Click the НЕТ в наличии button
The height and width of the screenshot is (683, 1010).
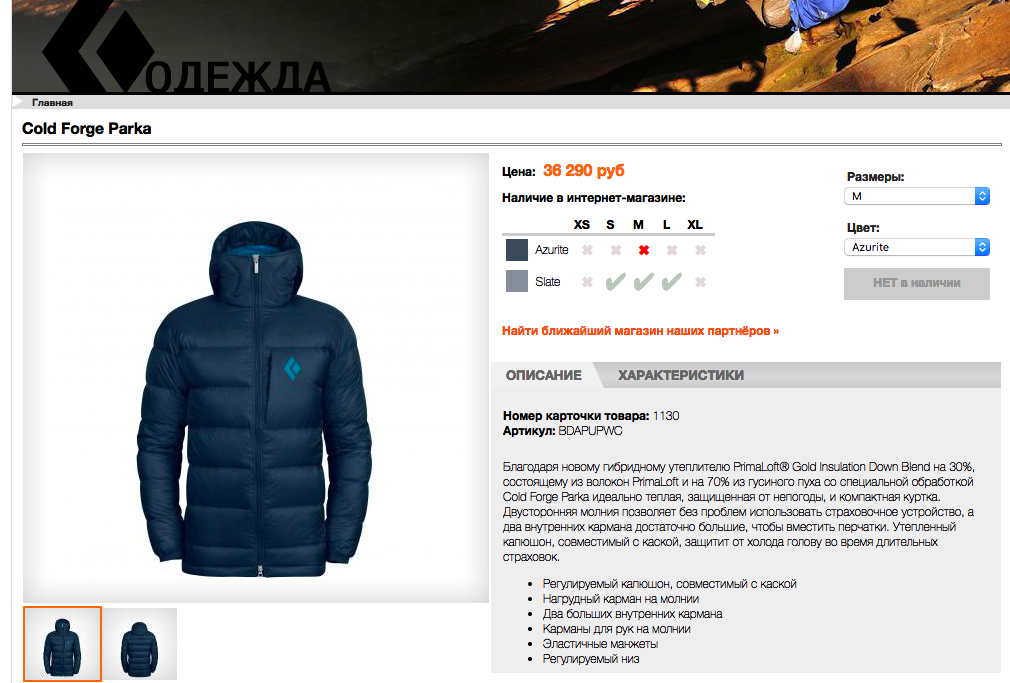click(x=917, y=283)
